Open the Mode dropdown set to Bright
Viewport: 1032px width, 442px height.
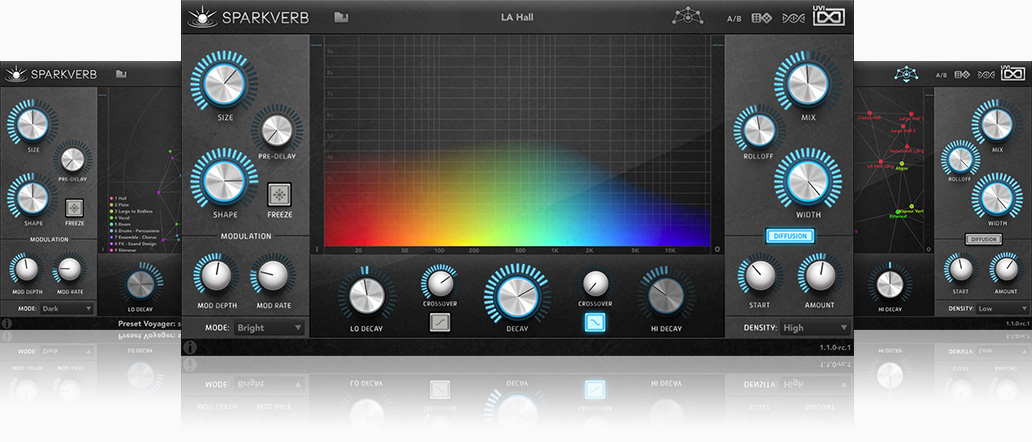click(x=268, y=327)
